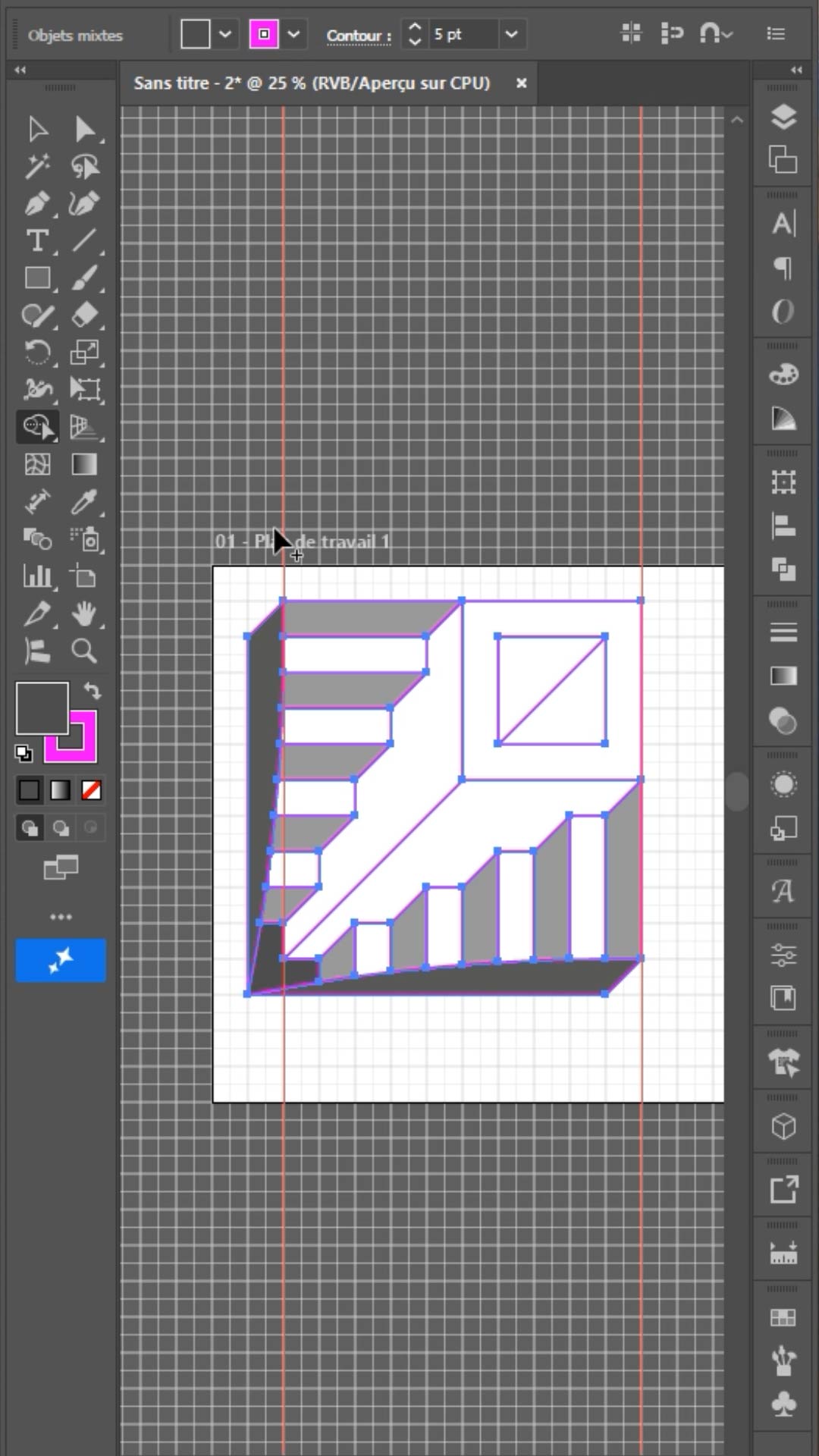Screen dimensions: 819x1456
Task: Select the Mesh tool
Action: pyautogui.click(x=37, y=464)
